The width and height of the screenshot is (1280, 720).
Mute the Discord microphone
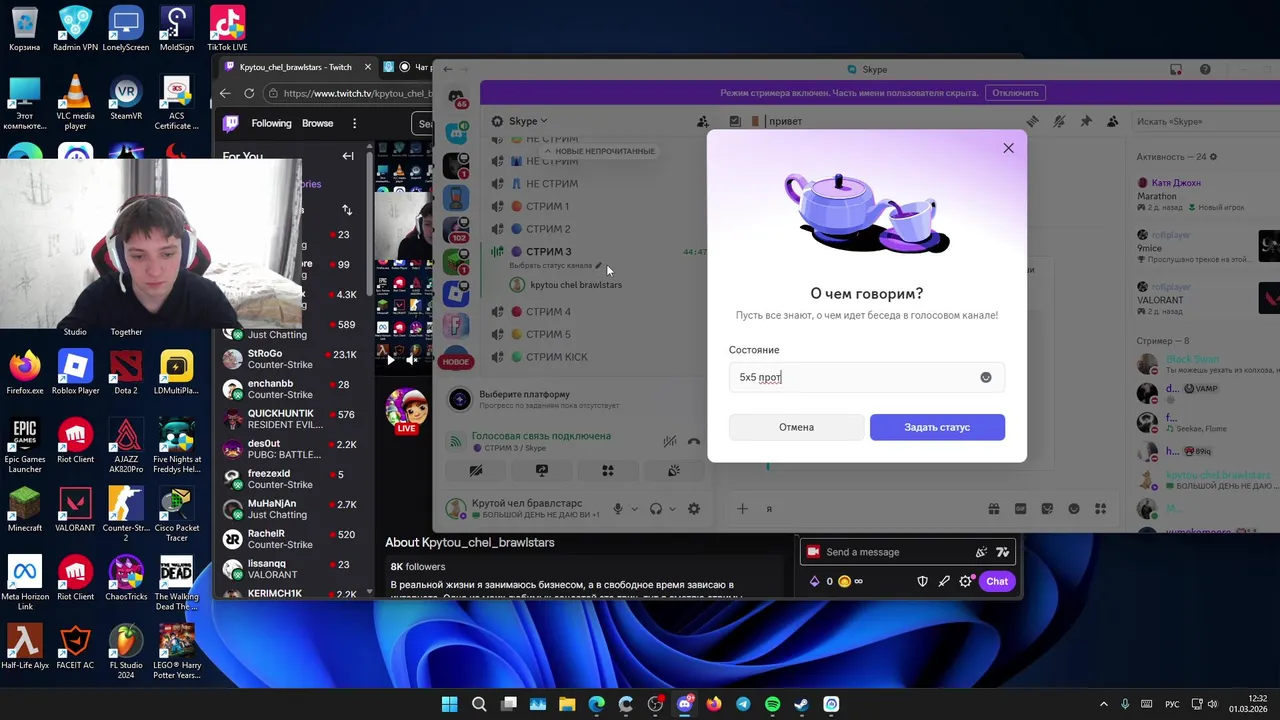pyautogui.click(x=618, y=509)
